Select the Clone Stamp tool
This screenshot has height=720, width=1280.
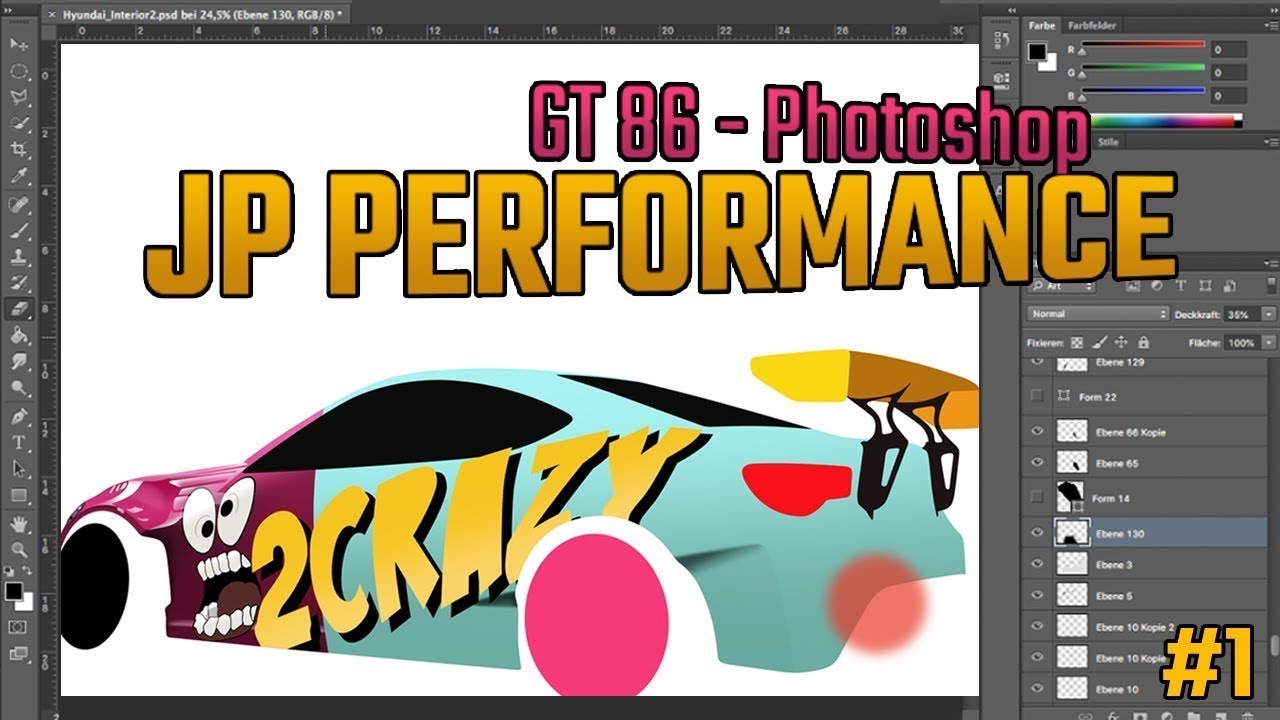point(19,257)
